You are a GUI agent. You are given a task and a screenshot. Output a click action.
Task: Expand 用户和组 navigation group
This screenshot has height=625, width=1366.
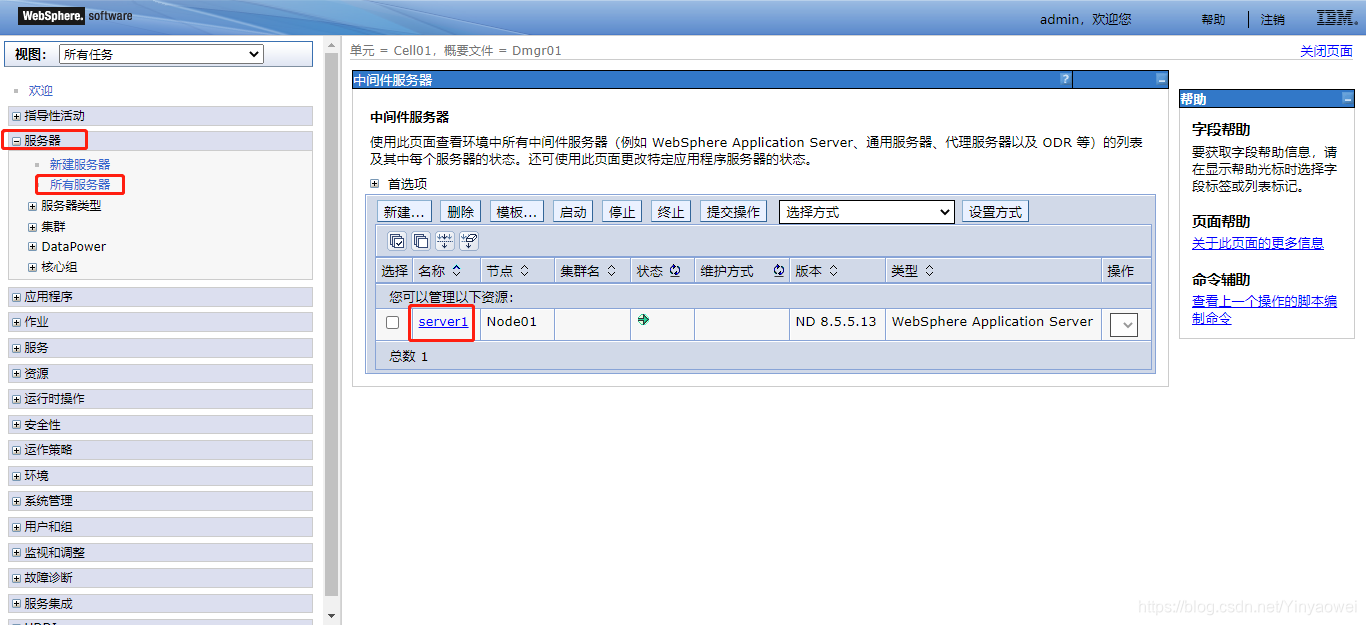tap(16, 527)
